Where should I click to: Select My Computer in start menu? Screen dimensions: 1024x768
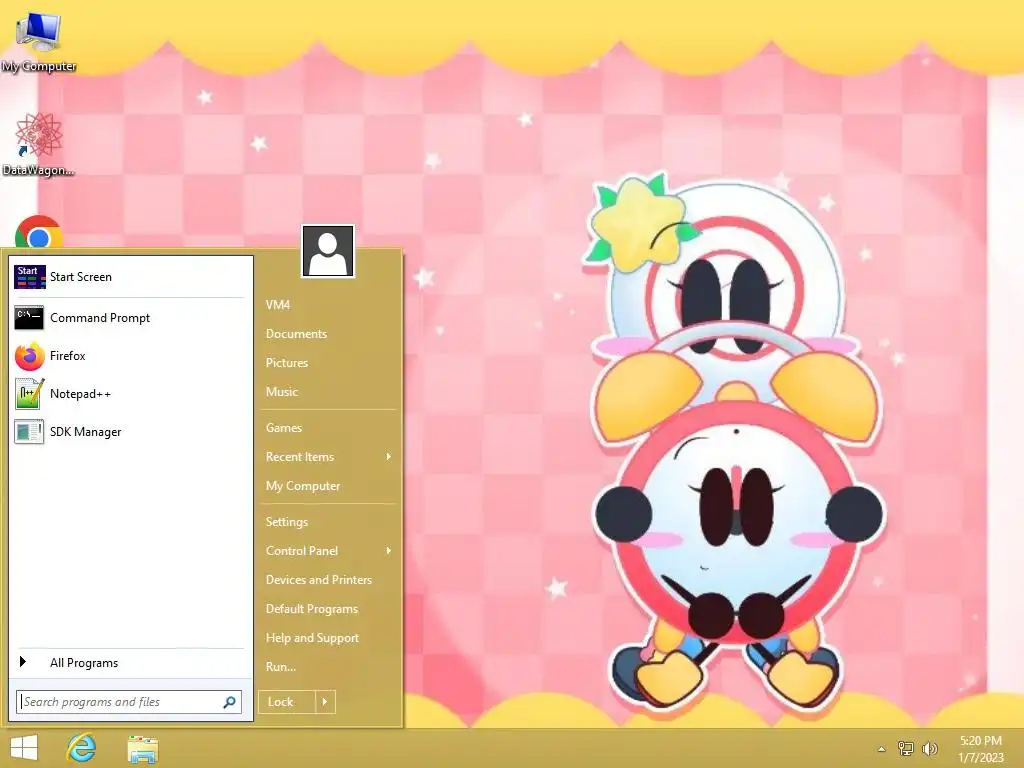303,486
